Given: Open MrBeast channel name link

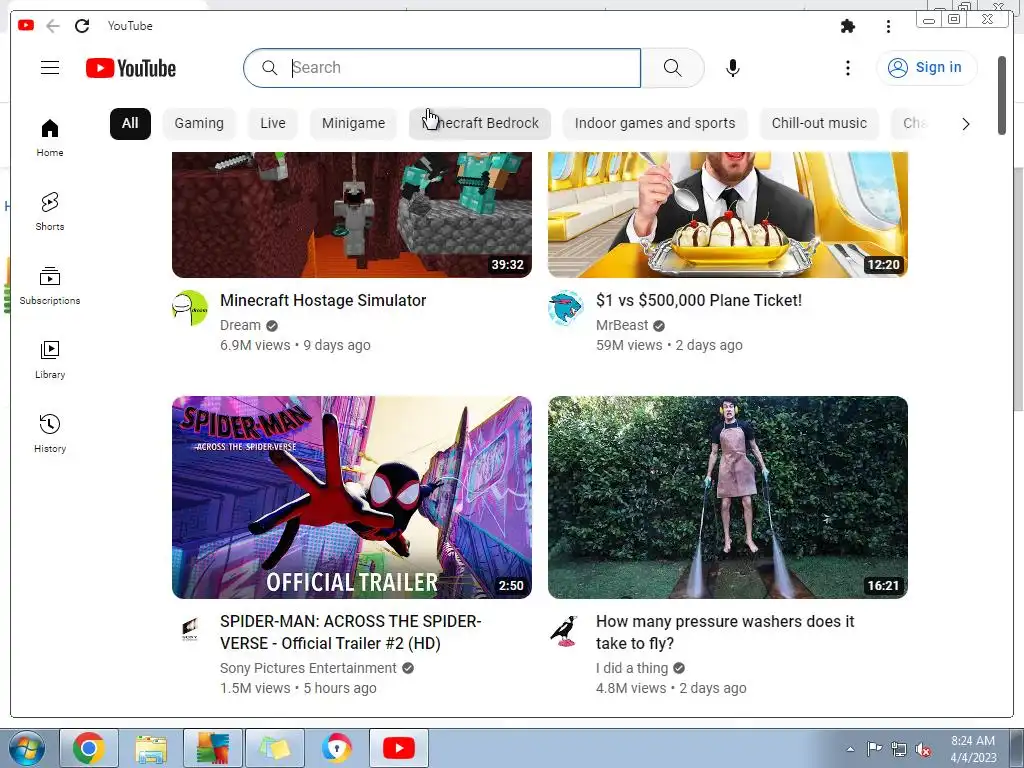Looking at the screenshot, I should coord(622,325).
